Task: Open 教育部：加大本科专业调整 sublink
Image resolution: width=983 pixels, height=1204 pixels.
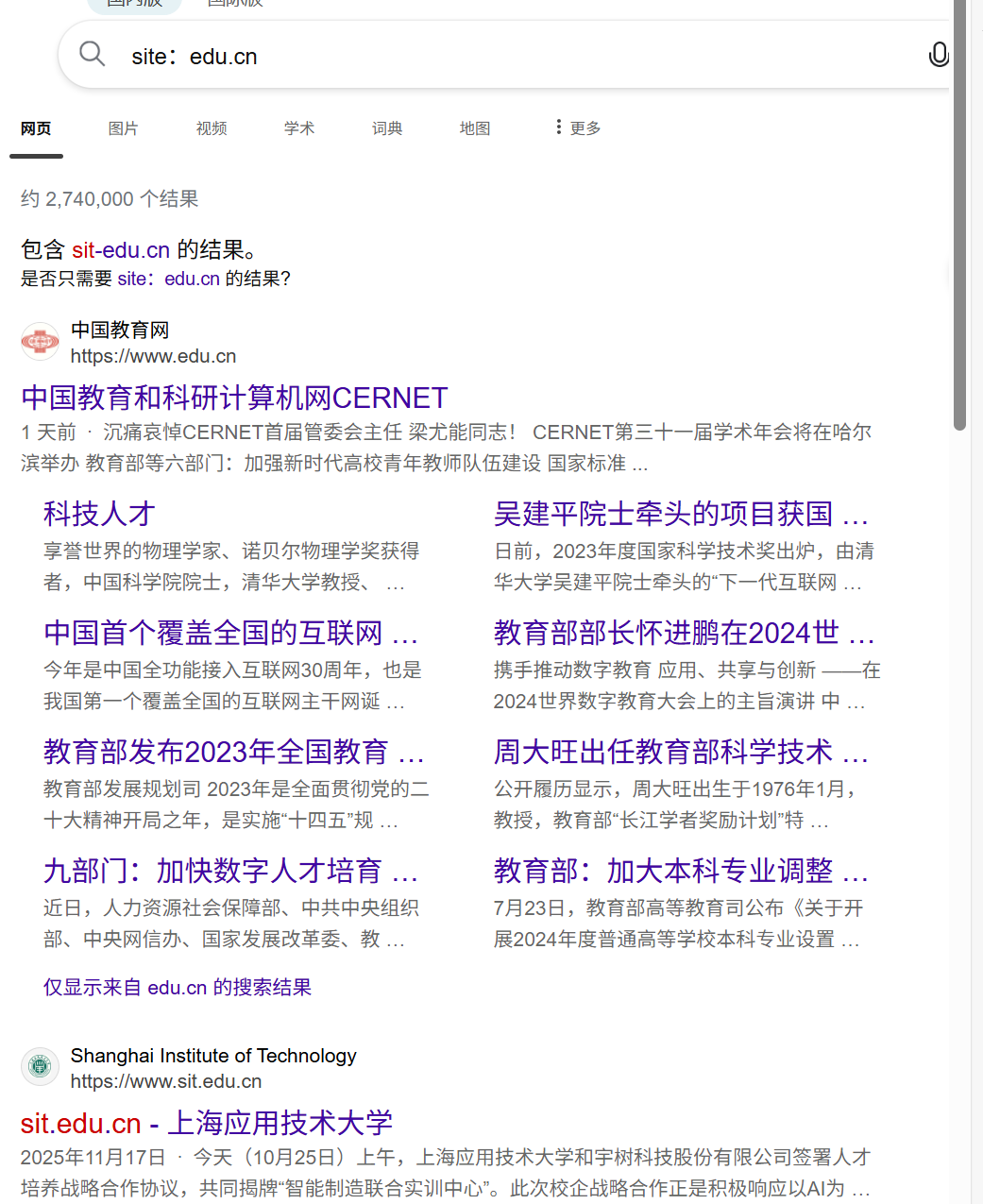Action: (681, 871)
